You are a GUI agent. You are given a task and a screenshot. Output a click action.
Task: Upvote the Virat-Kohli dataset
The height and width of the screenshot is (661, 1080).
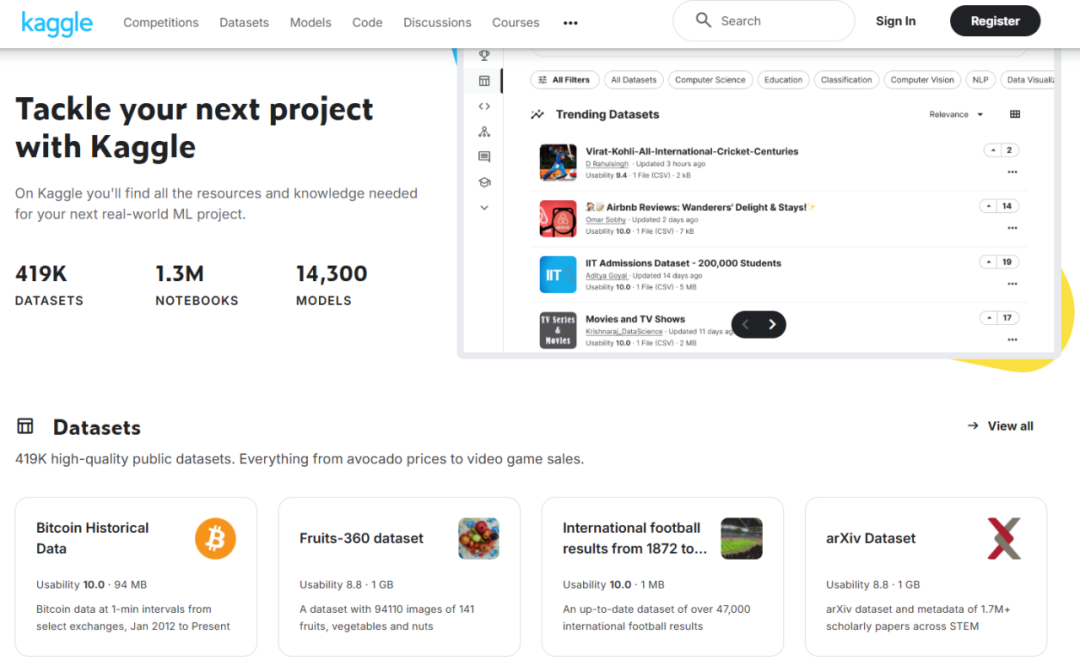point(993,150)
